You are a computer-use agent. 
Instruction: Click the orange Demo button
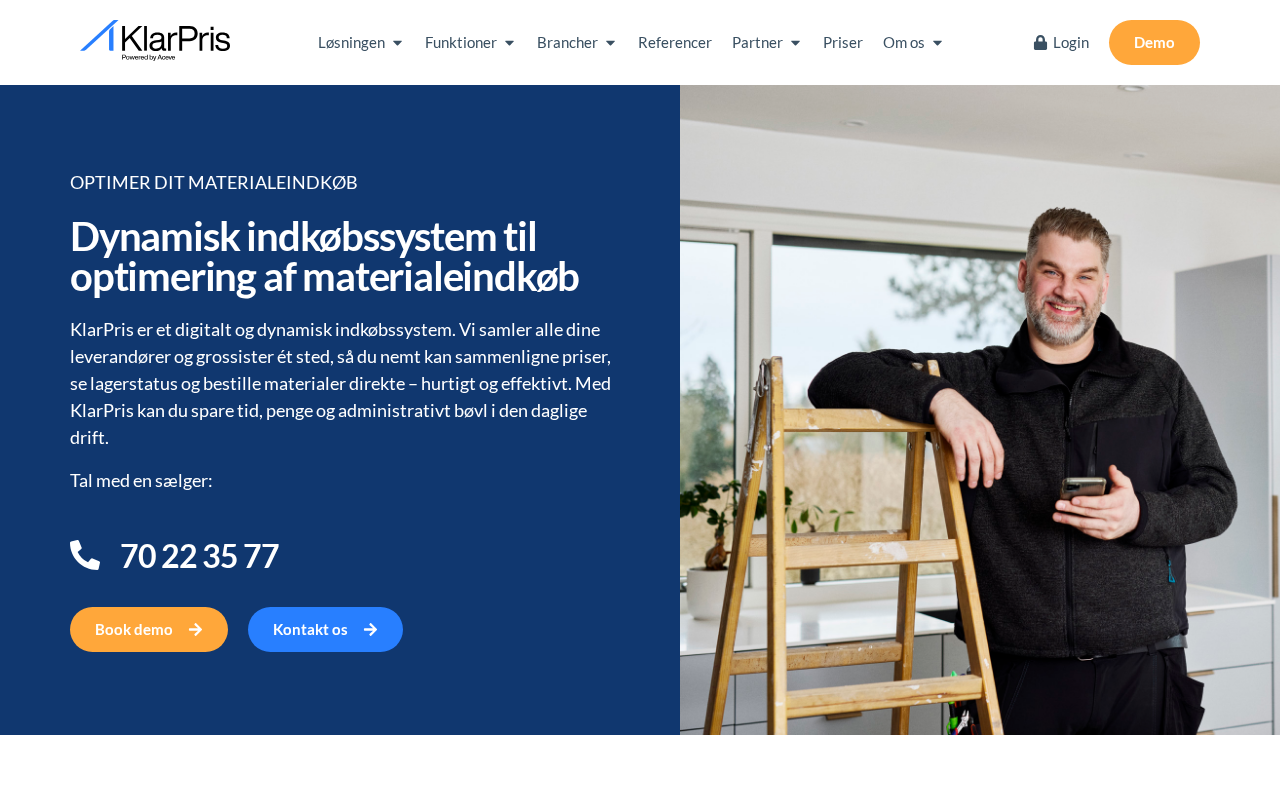(x=1154, y=42)
